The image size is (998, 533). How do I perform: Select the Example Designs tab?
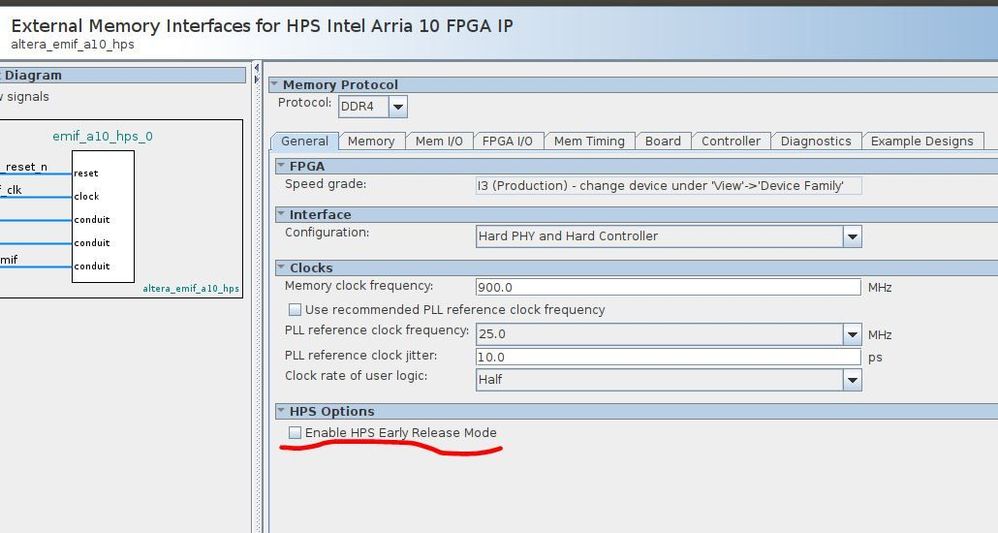(922, 141)
